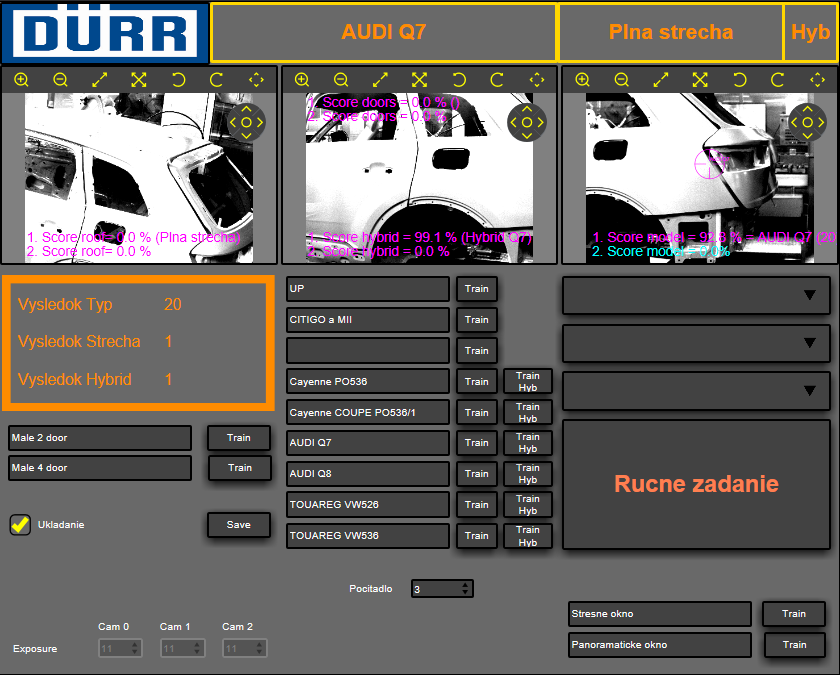Zoom out on the left camera view
Screen dimensions: 840x675
tap(61, 80)
